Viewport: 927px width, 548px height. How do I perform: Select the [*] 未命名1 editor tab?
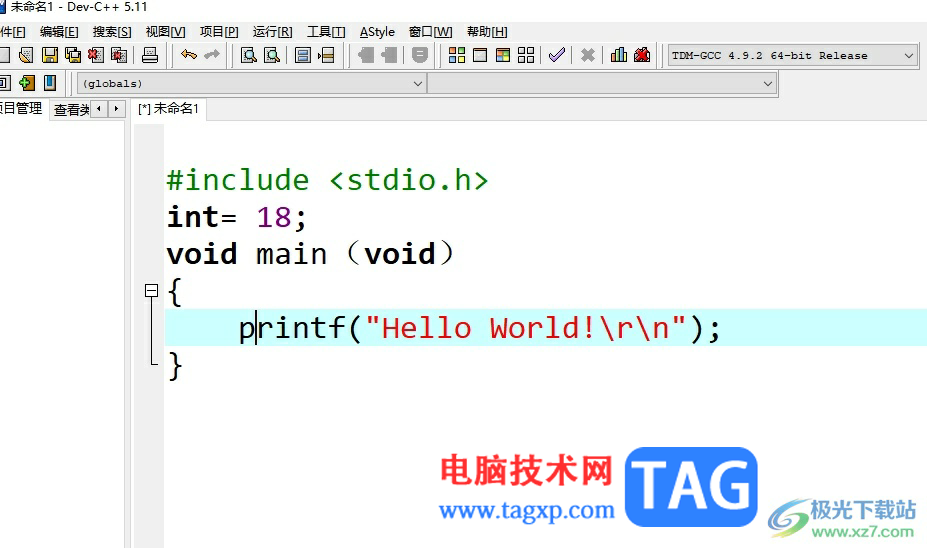169,109
